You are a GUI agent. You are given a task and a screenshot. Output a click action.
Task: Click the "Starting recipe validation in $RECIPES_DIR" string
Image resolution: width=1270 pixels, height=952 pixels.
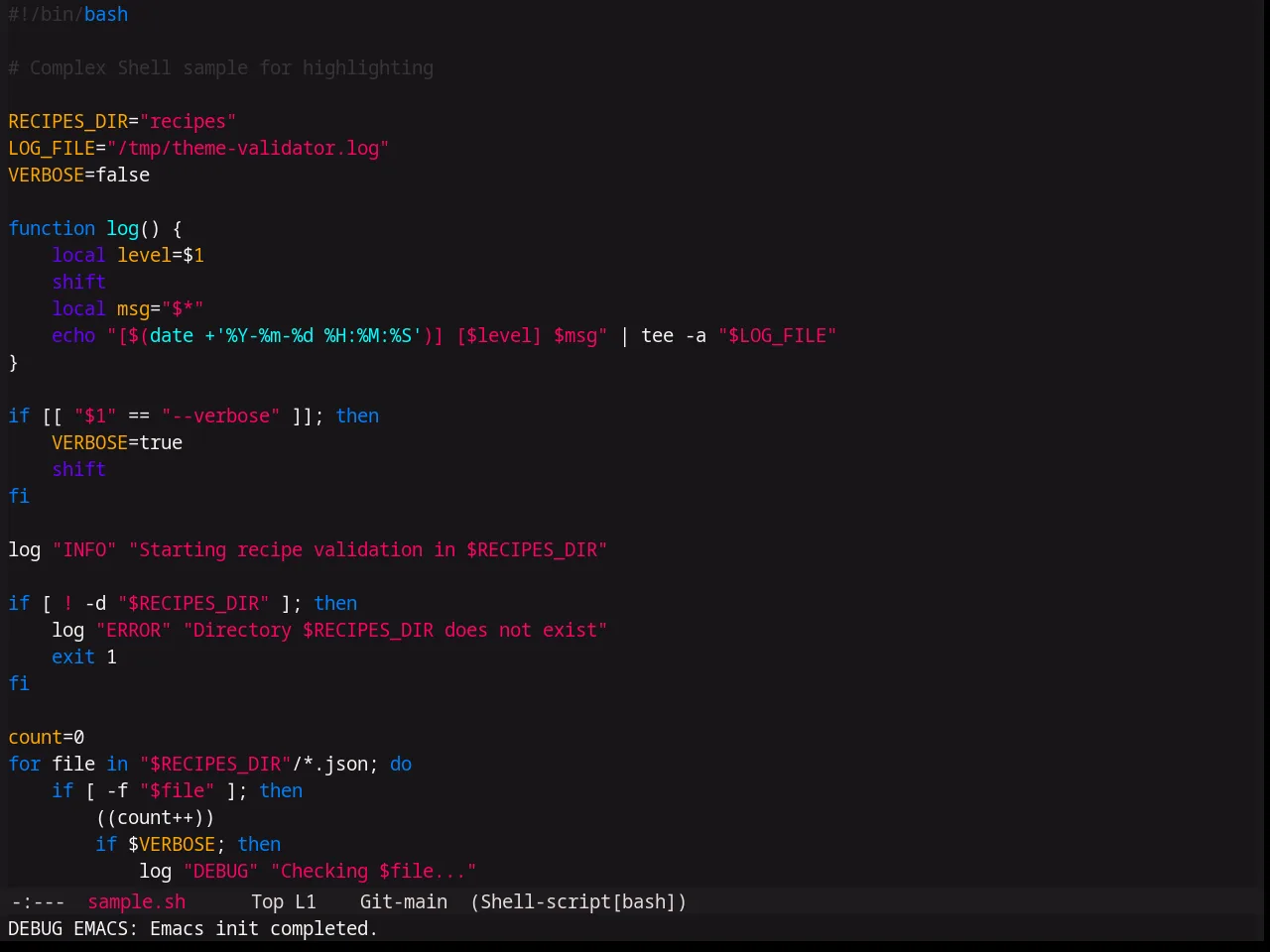pos(368,549)
